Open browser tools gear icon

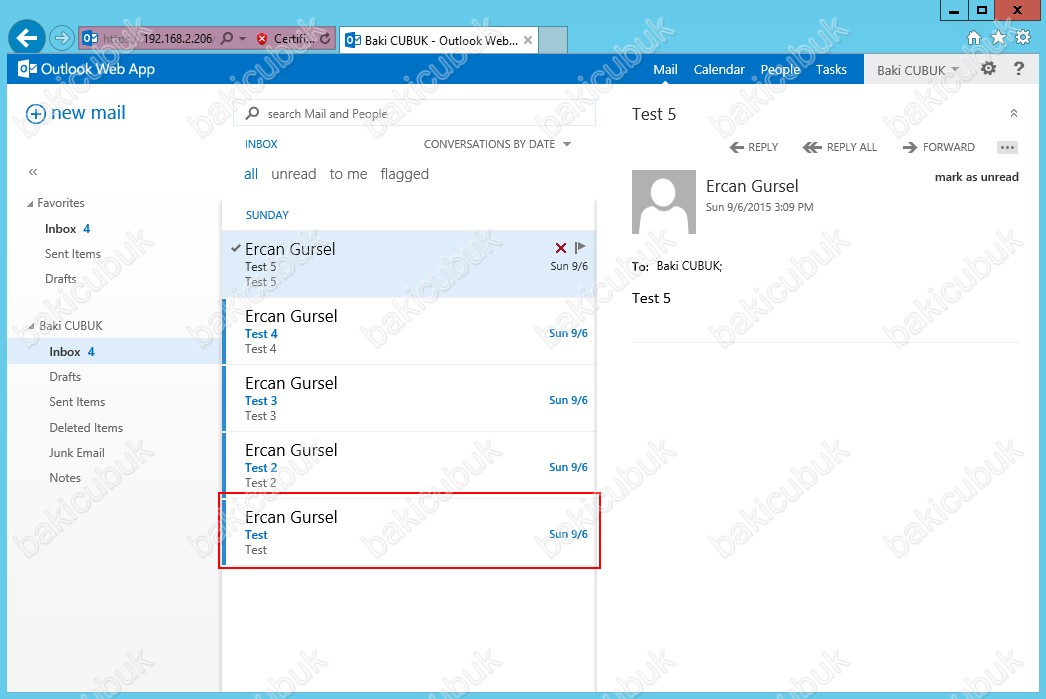1023,38
